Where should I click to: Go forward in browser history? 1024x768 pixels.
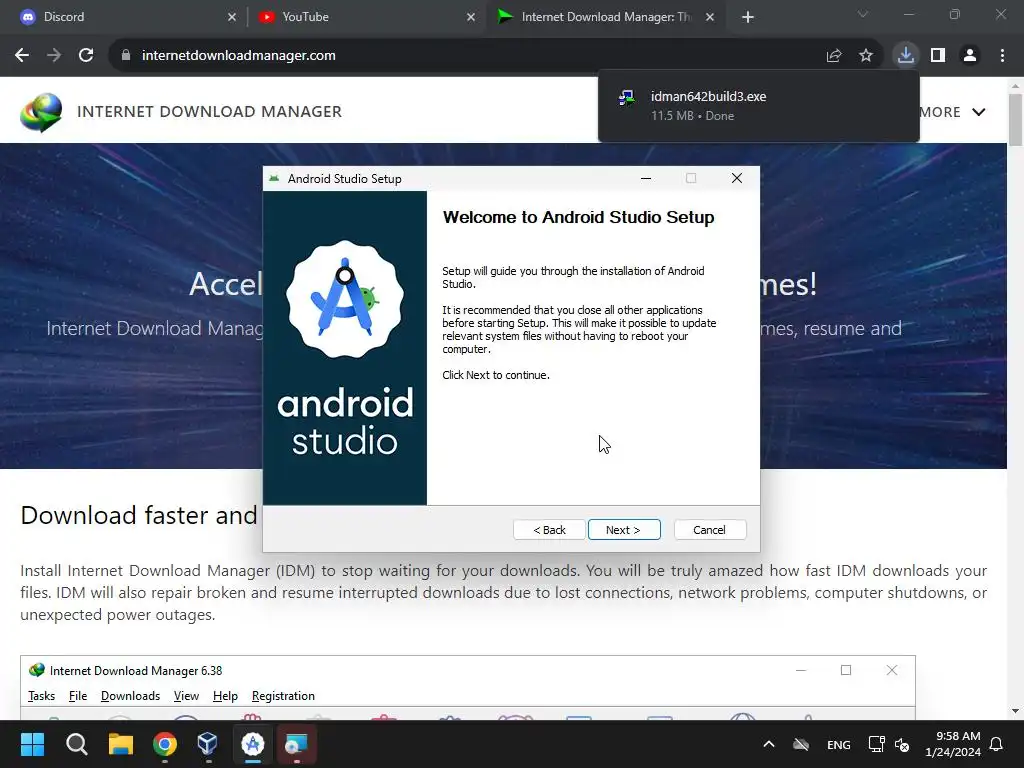click(x=54, y=56)
